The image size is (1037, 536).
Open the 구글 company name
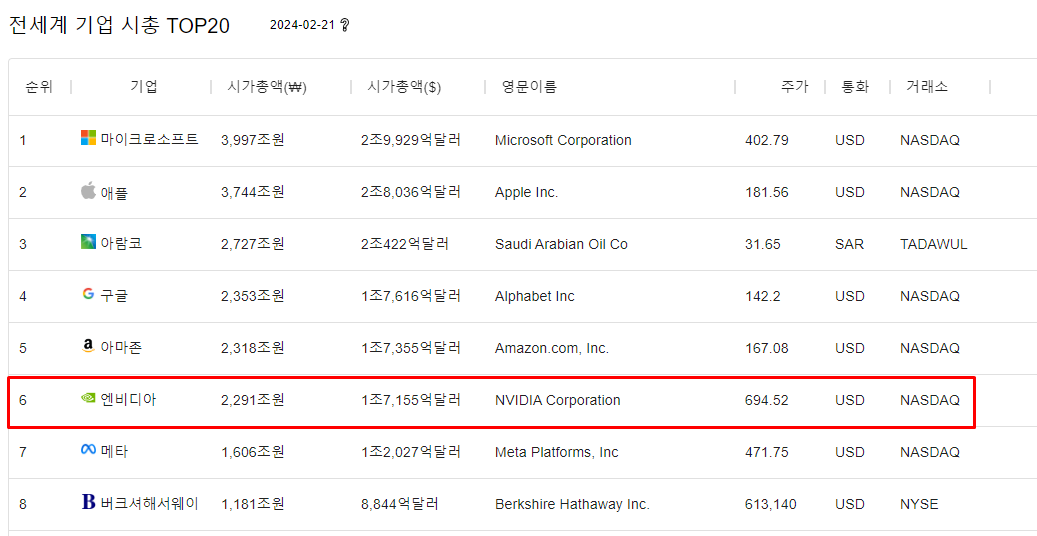(114, 296)
